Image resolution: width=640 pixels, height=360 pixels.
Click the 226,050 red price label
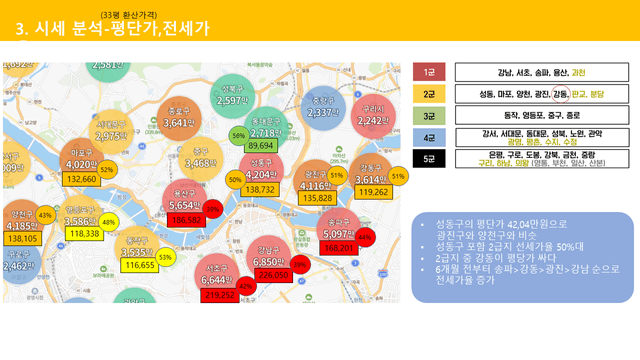[x=273, y=275]
